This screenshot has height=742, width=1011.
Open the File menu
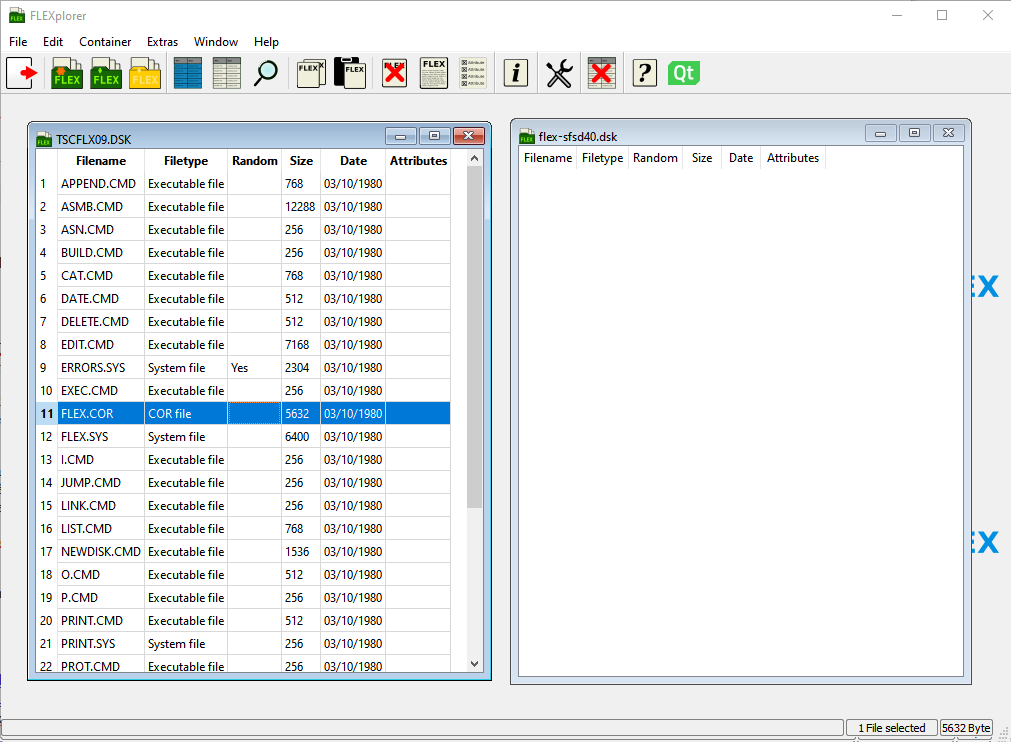18,42
